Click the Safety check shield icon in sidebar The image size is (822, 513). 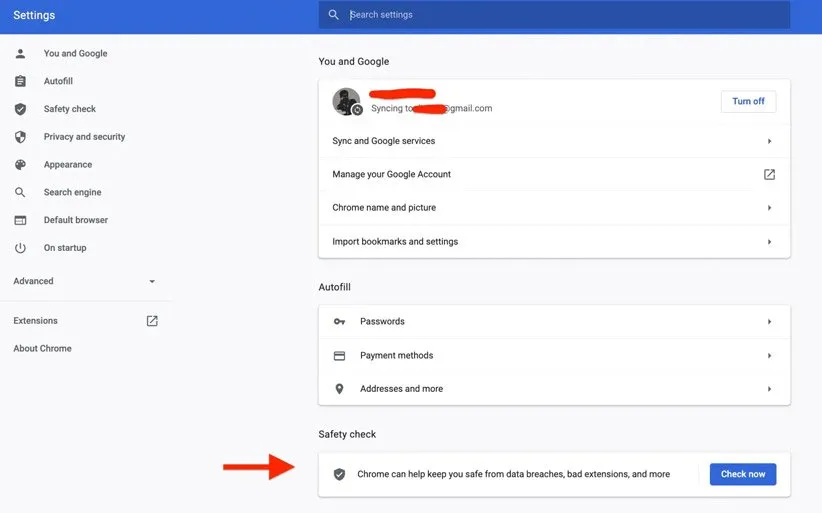(x=20, y=109)
